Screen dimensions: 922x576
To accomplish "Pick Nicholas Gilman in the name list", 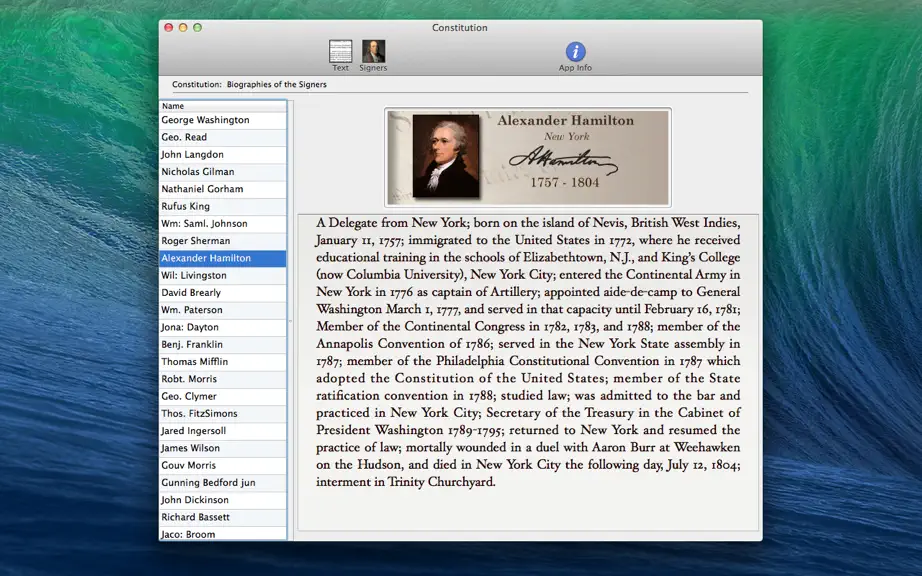I will [x=223, y=172].
